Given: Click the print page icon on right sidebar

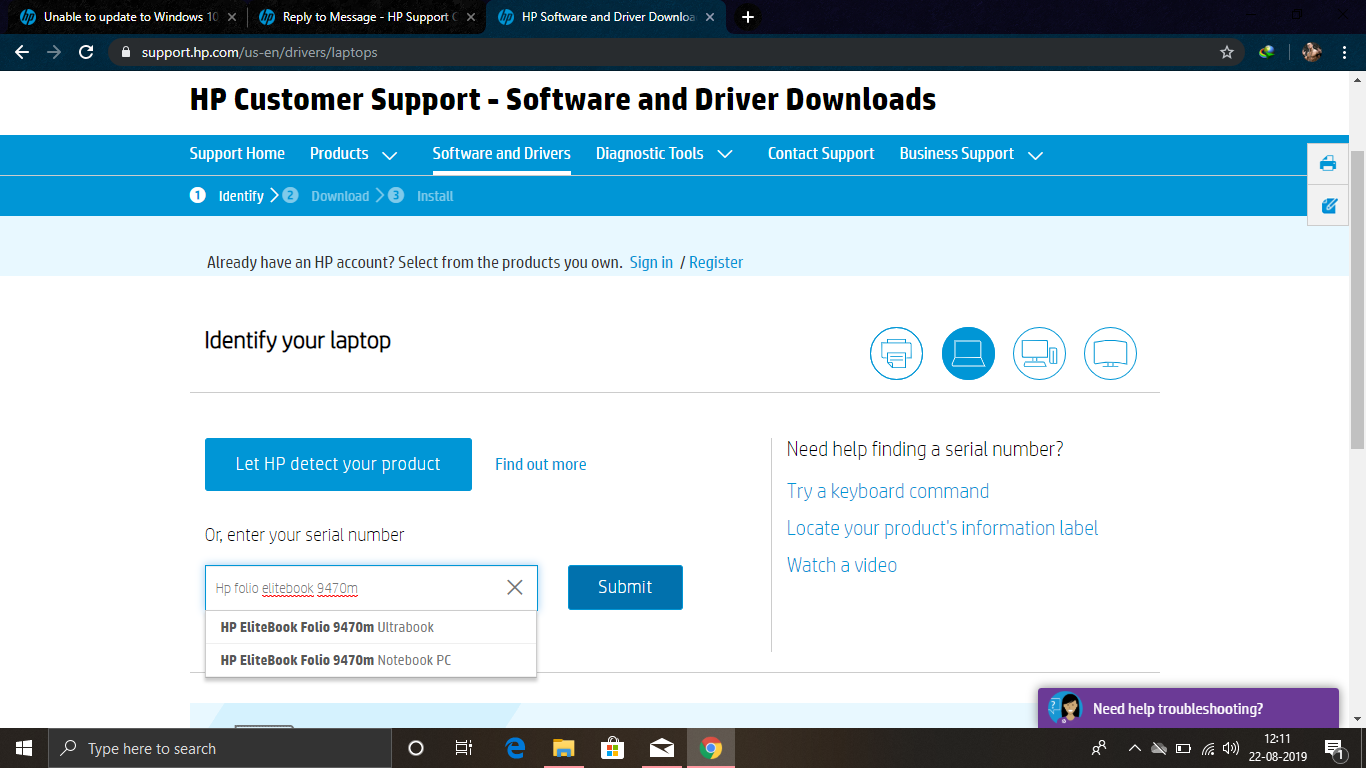Looking at the screenshot, I should [1328, 163].
